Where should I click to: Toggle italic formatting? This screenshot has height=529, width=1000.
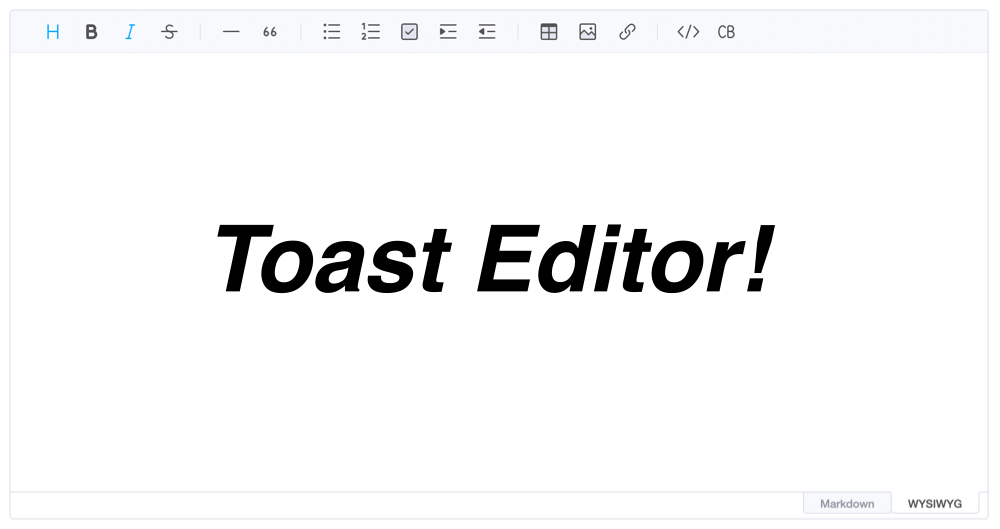pyautogui.click(x=130, y=32)
